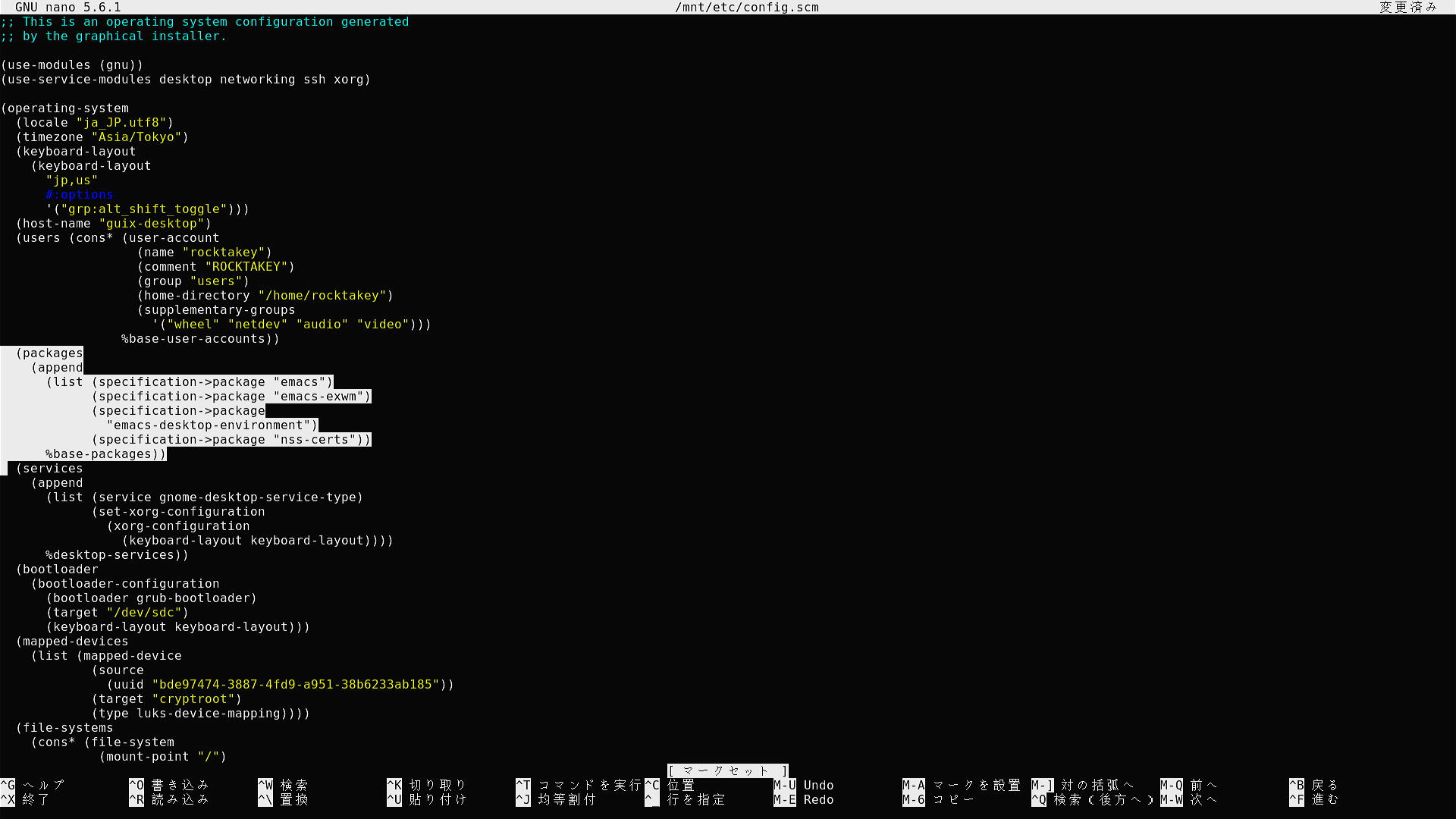Click the ^U 貼り付け paste shortcut
The width and height of the screenshot is (1456, 819).
[427, 799]
